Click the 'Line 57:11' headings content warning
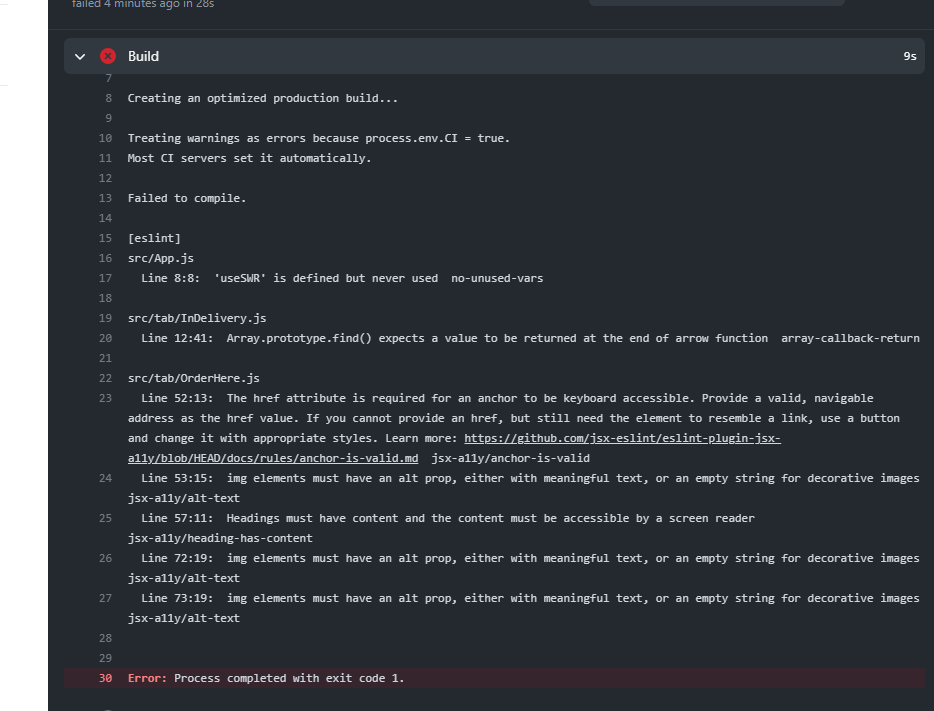This screenshot has height=711, width=934. [441, 528]
